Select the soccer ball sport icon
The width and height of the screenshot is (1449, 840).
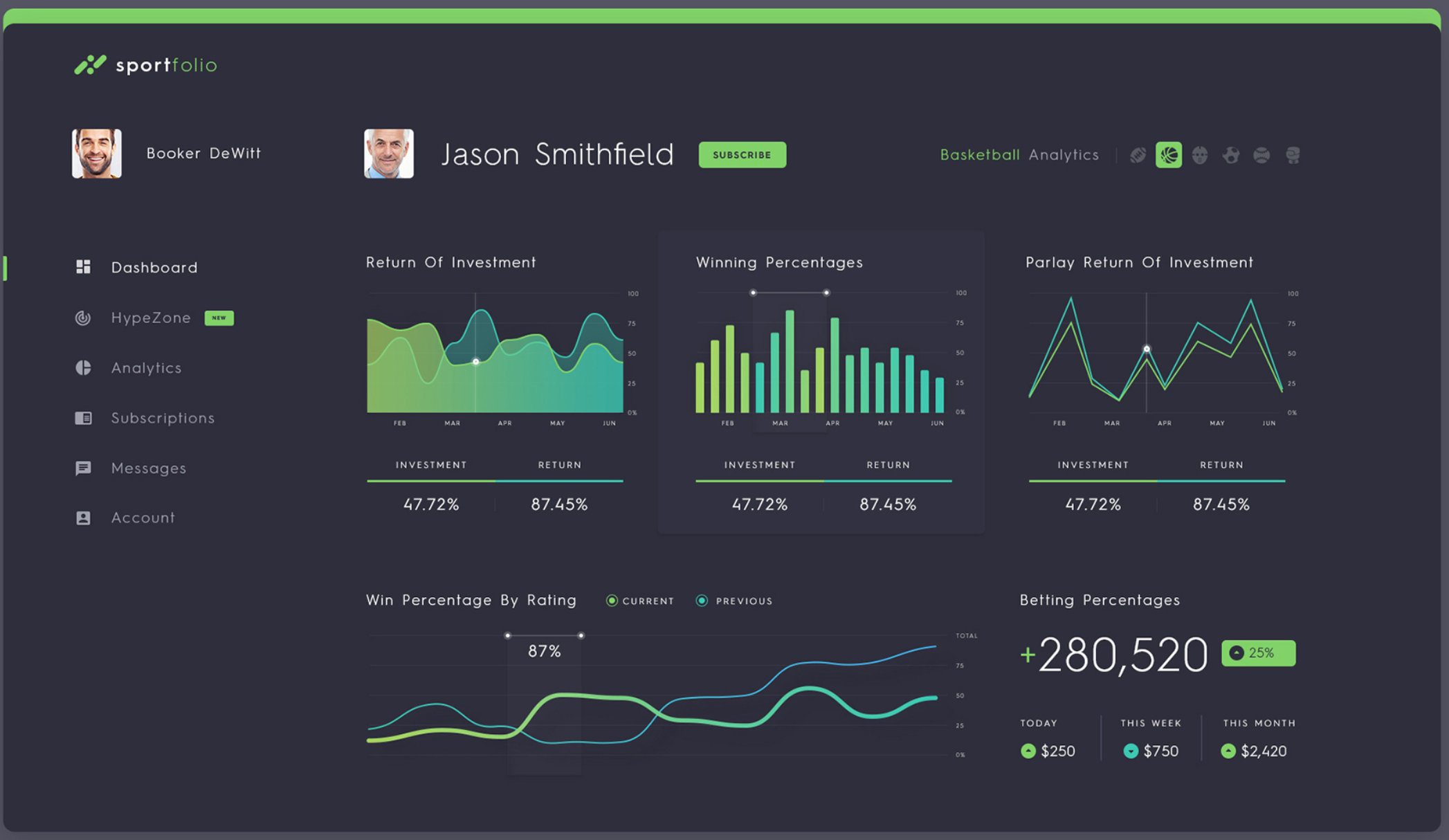[x=1230, y=155]
